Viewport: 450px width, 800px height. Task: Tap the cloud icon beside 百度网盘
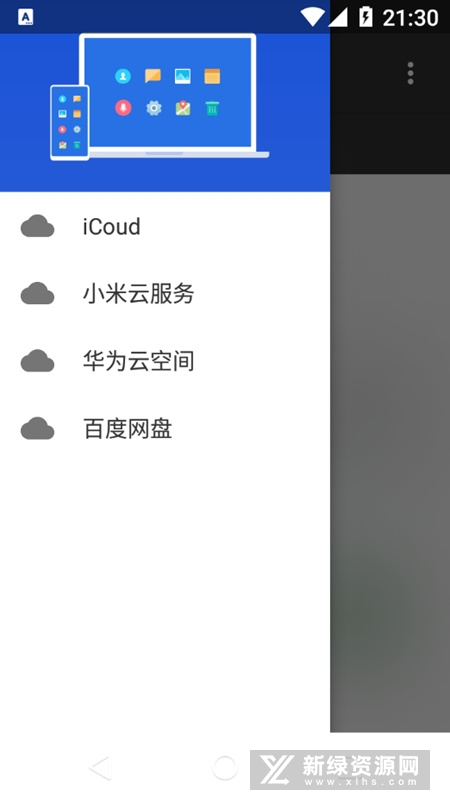click(x=37, y=428)
